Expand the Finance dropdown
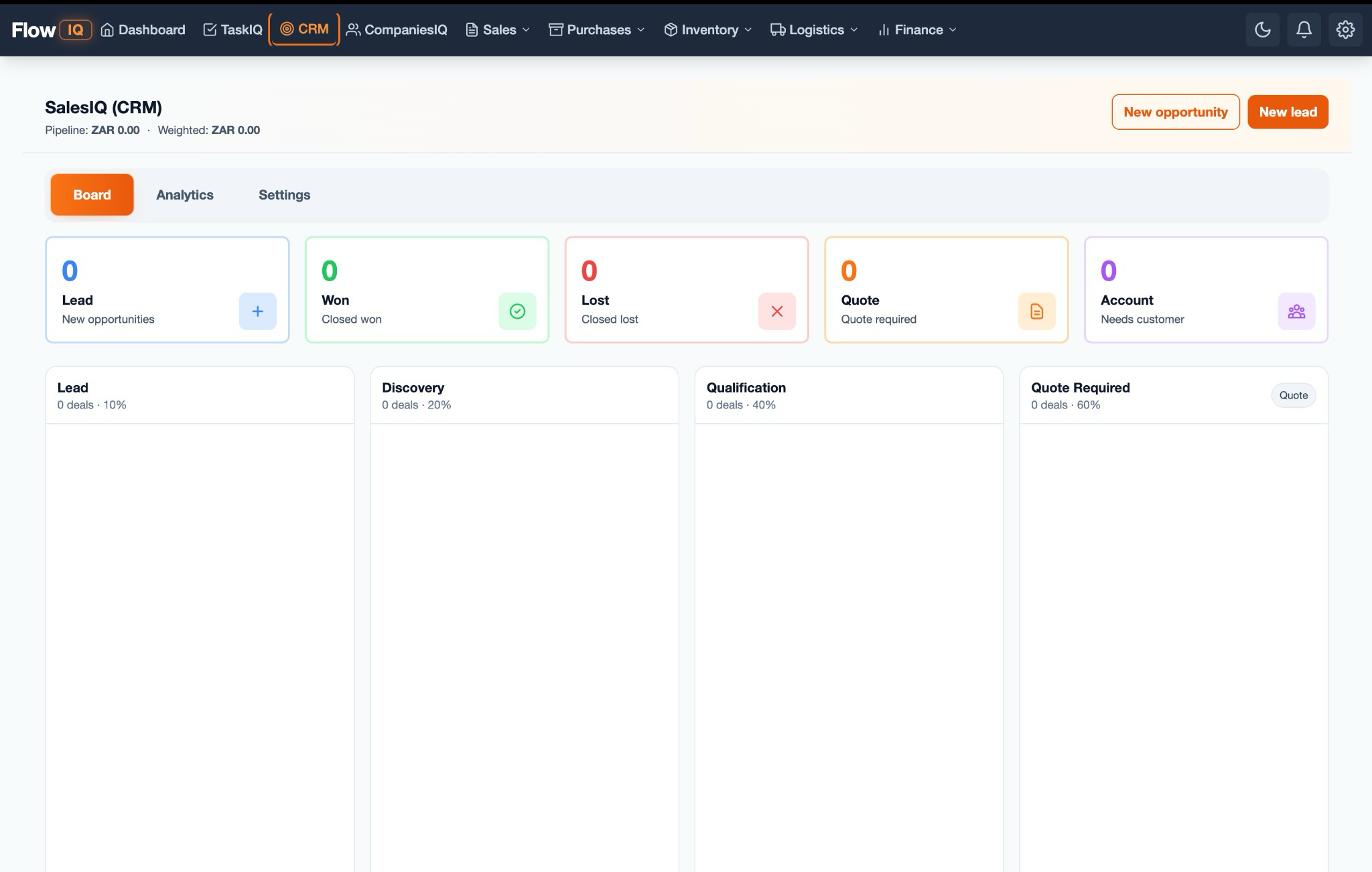Viewport: 1372px width, 872px height. click(x=916, y=29)
